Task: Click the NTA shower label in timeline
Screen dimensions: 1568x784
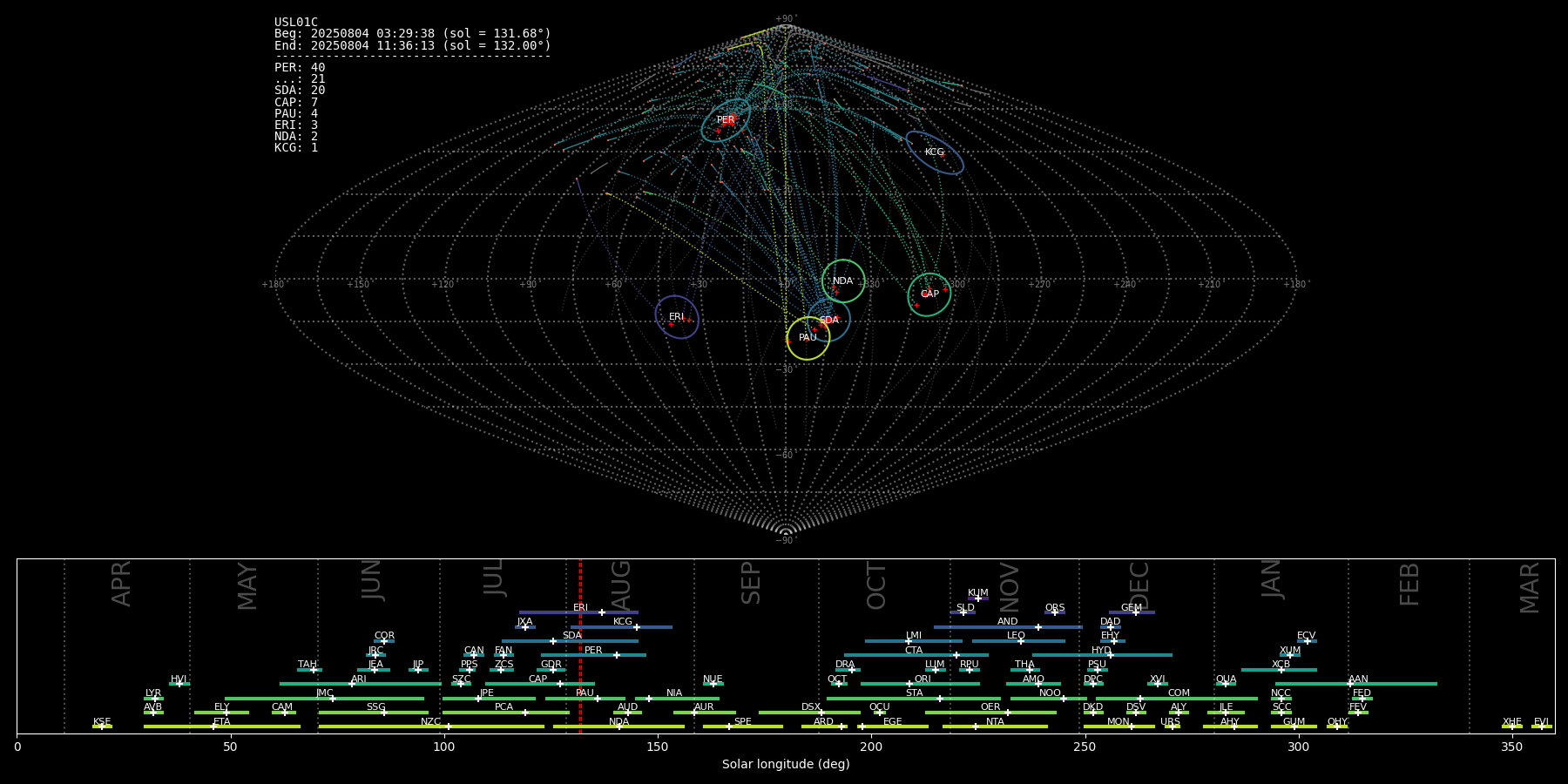Action: pos(995,722)
